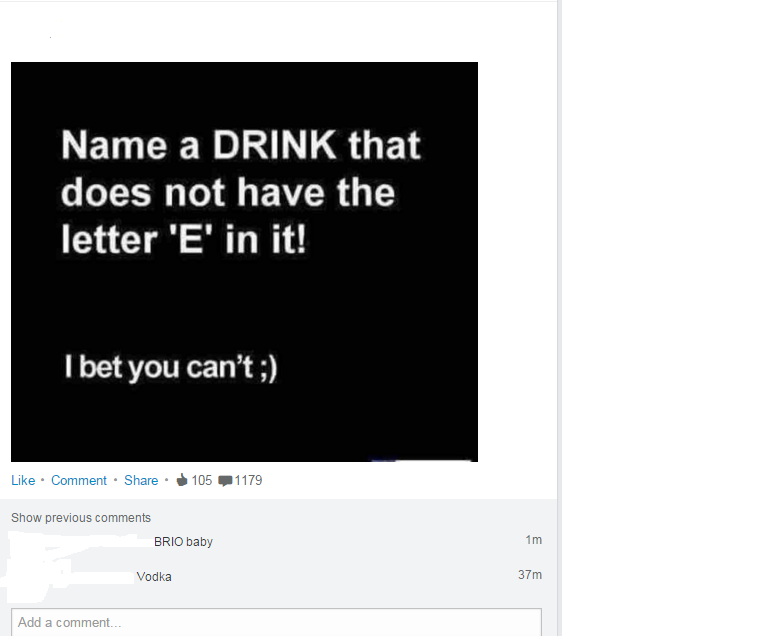Open the 105 likes count
Viewport: 768px width, 636px height.
tap(202, 480)
